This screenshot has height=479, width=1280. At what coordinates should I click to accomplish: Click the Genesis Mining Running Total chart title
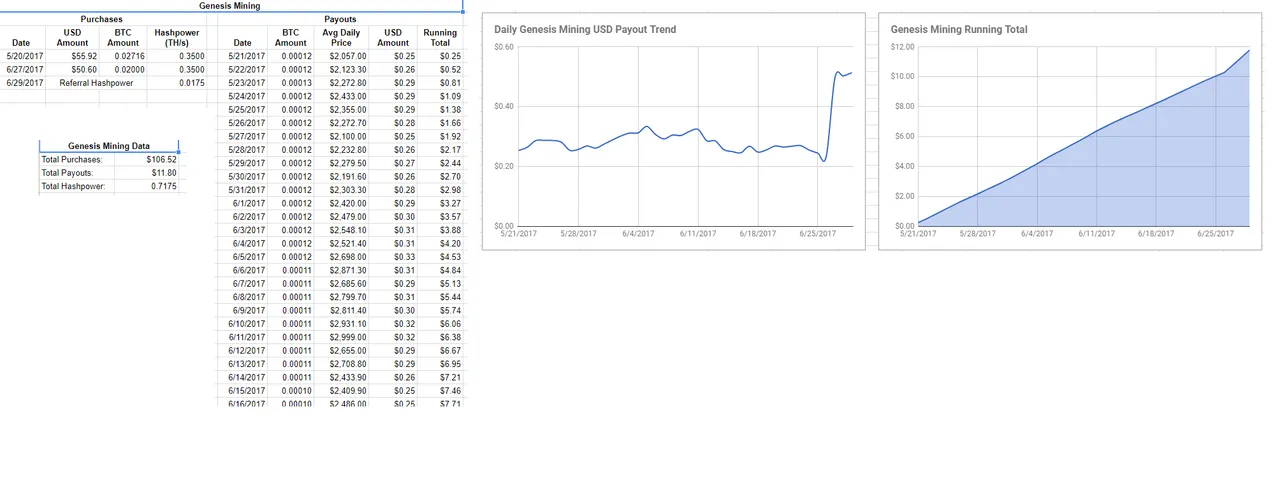pyautogui.click(x=959, y=30)
